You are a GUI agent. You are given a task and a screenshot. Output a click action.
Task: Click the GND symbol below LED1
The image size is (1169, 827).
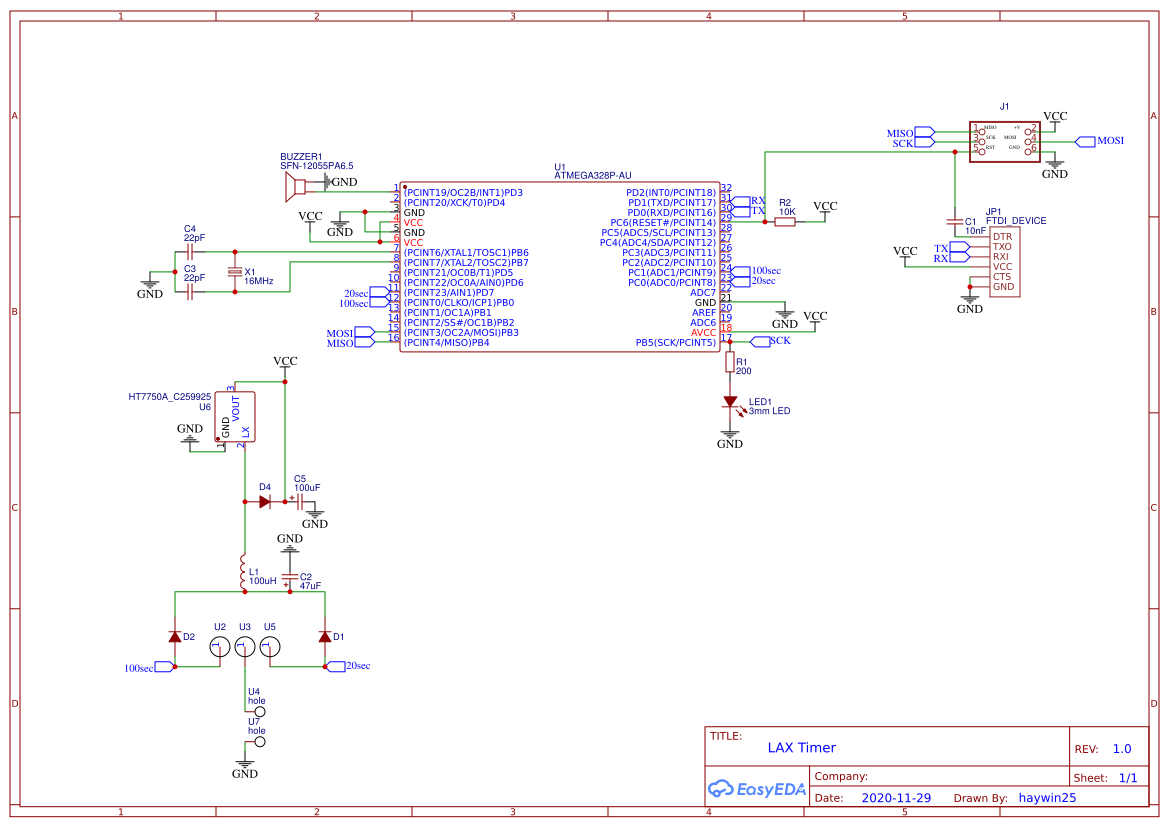730,437
